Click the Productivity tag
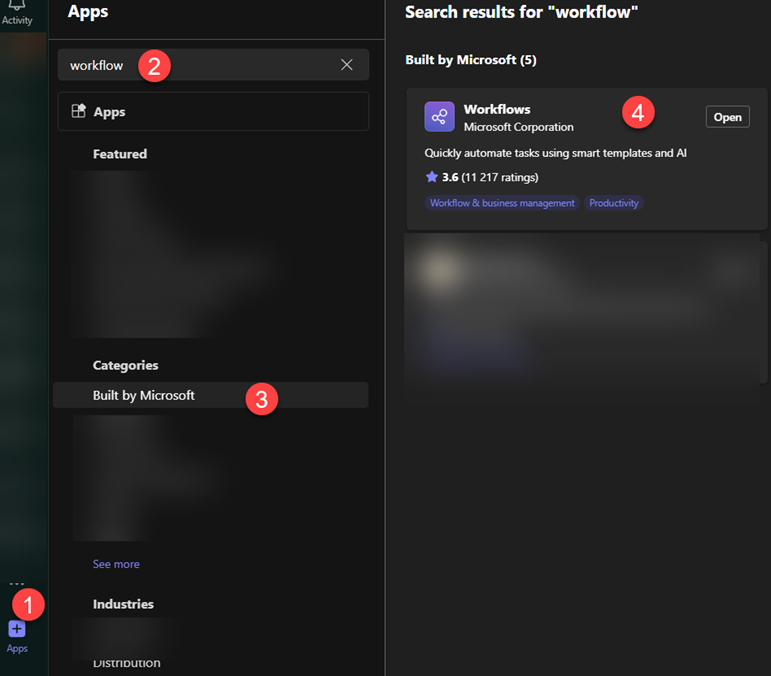Viewport: 771px width, 676px height. [x=613, y=203]
